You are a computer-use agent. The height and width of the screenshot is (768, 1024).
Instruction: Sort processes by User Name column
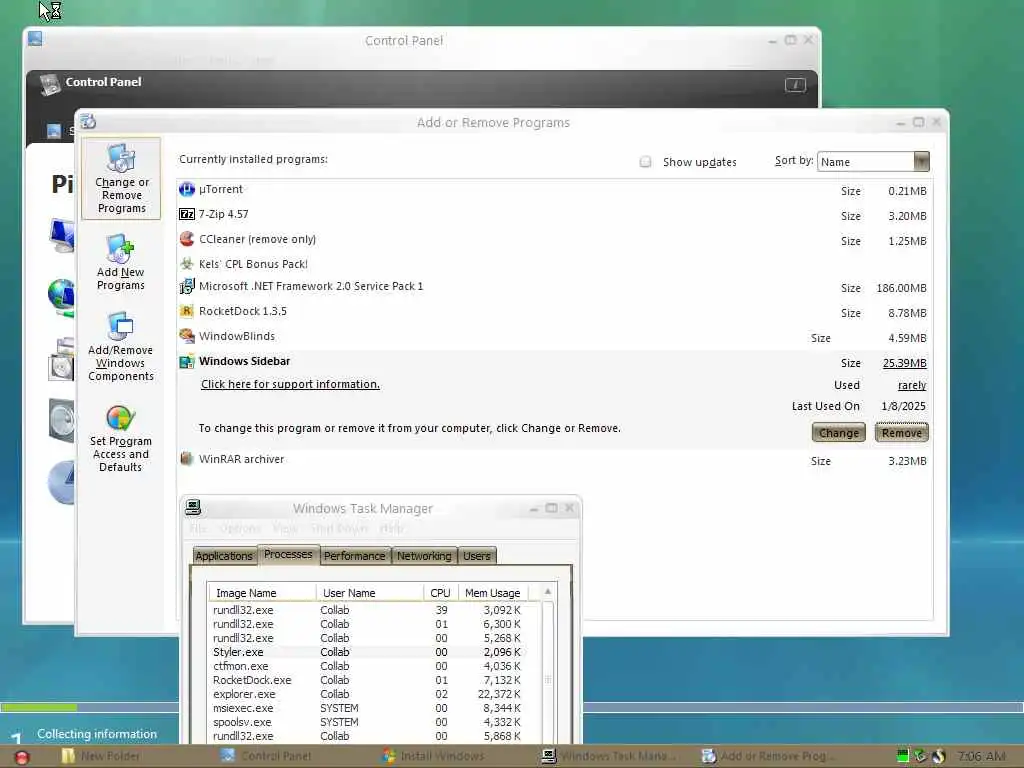(x=370, y=592)
